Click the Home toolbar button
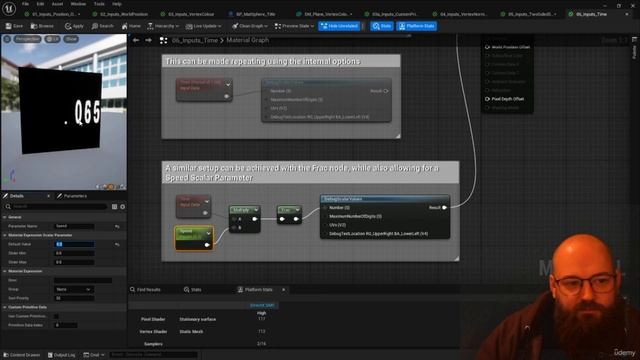 (x=131, y=26)
